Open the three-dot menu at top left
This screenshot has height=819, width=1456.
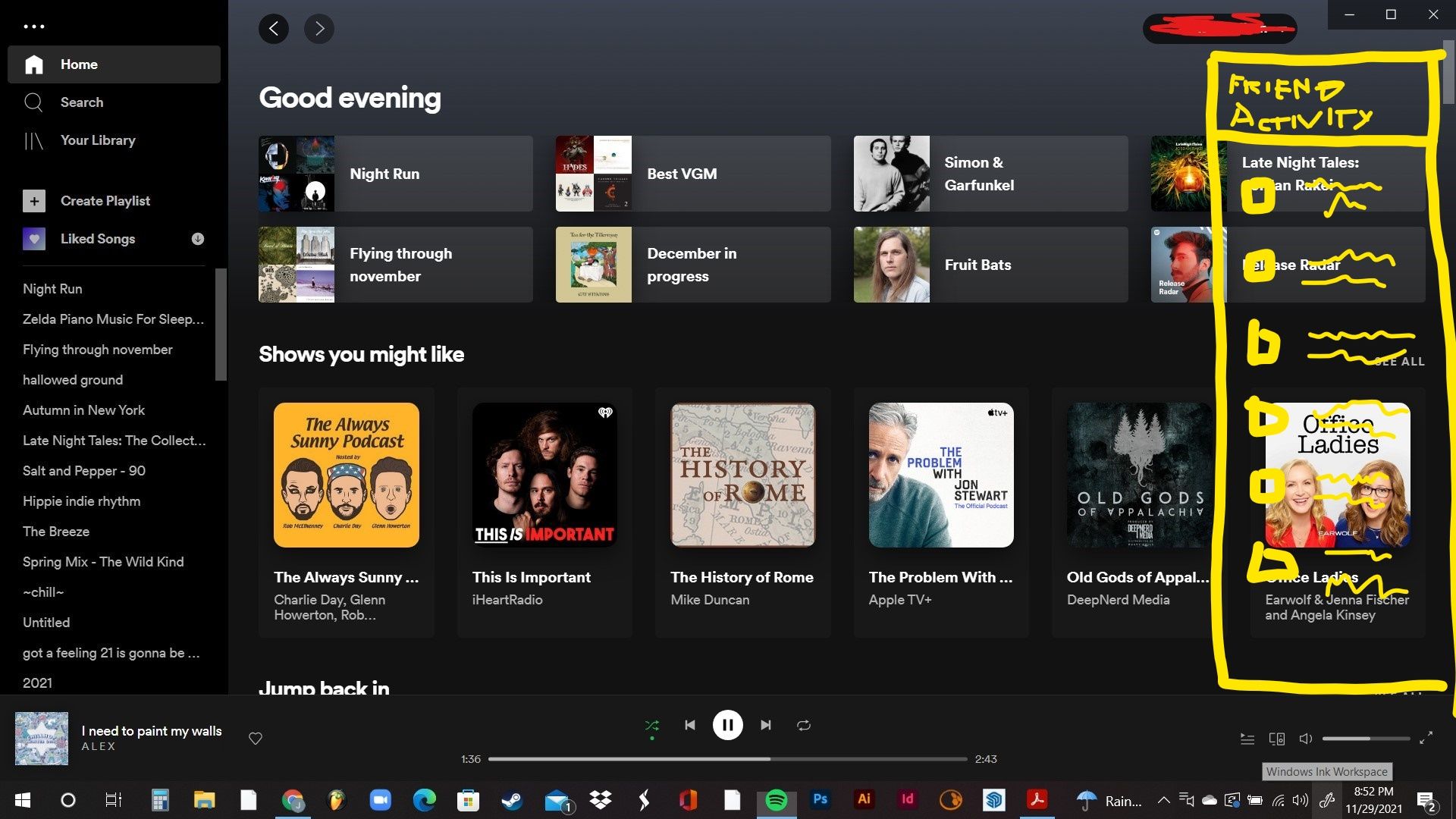33,27
